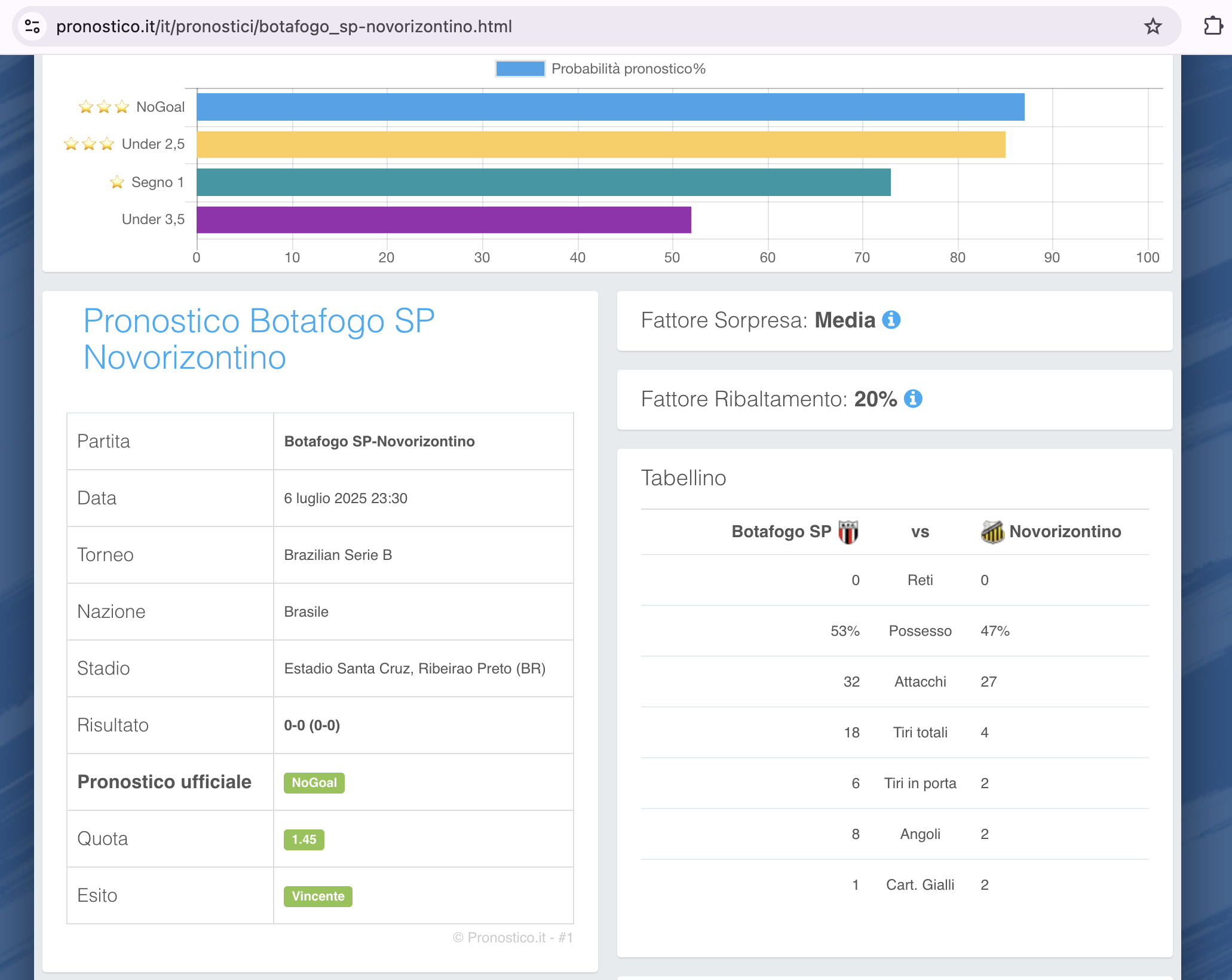The width and height of the screenshot is (1232, 980).
Task: Click the 'Pronostico ufficiale' row label
Action: (x=164, y=782)
